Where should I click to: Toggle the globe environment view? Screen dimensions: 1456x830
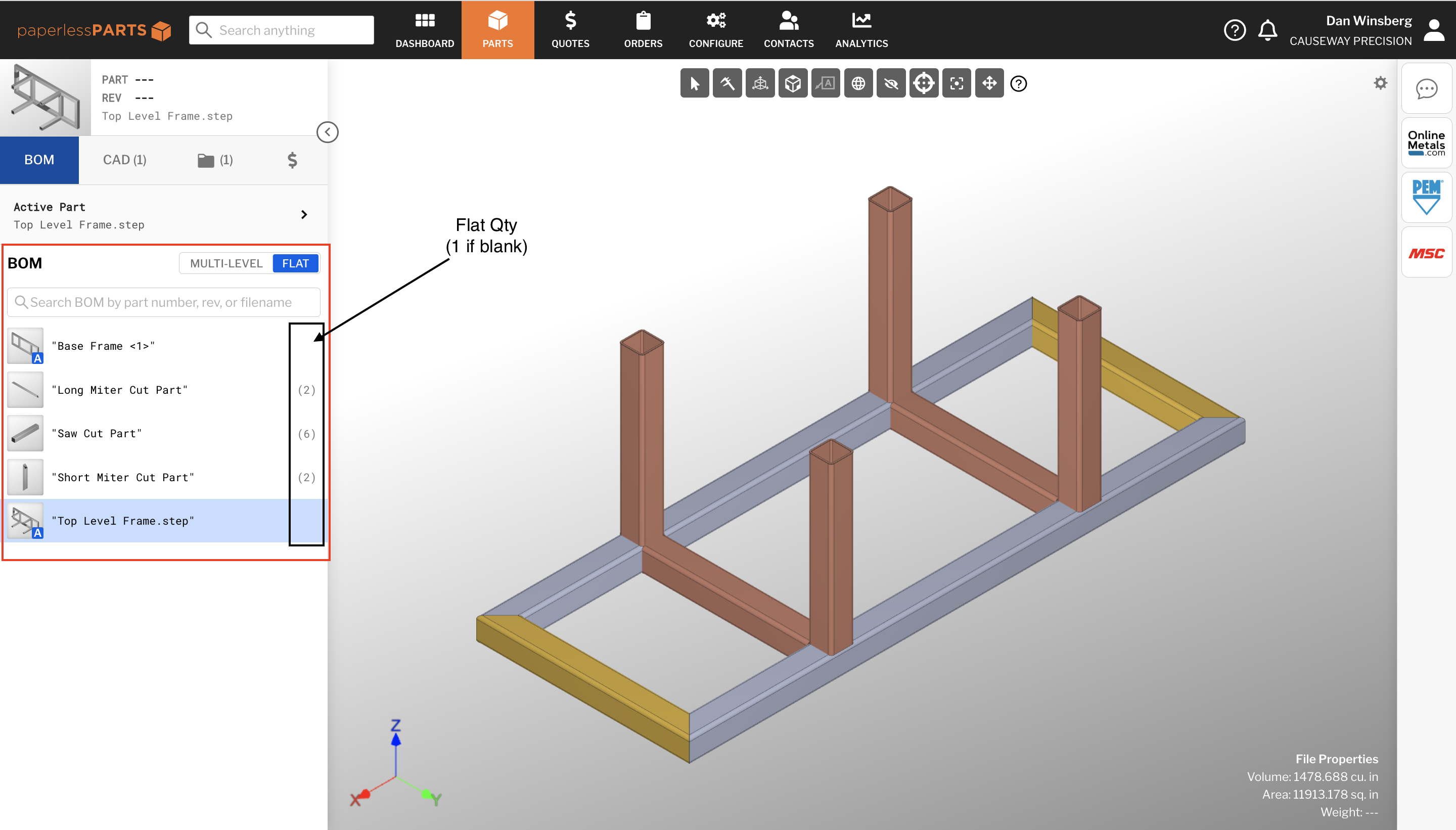(858, 83)
